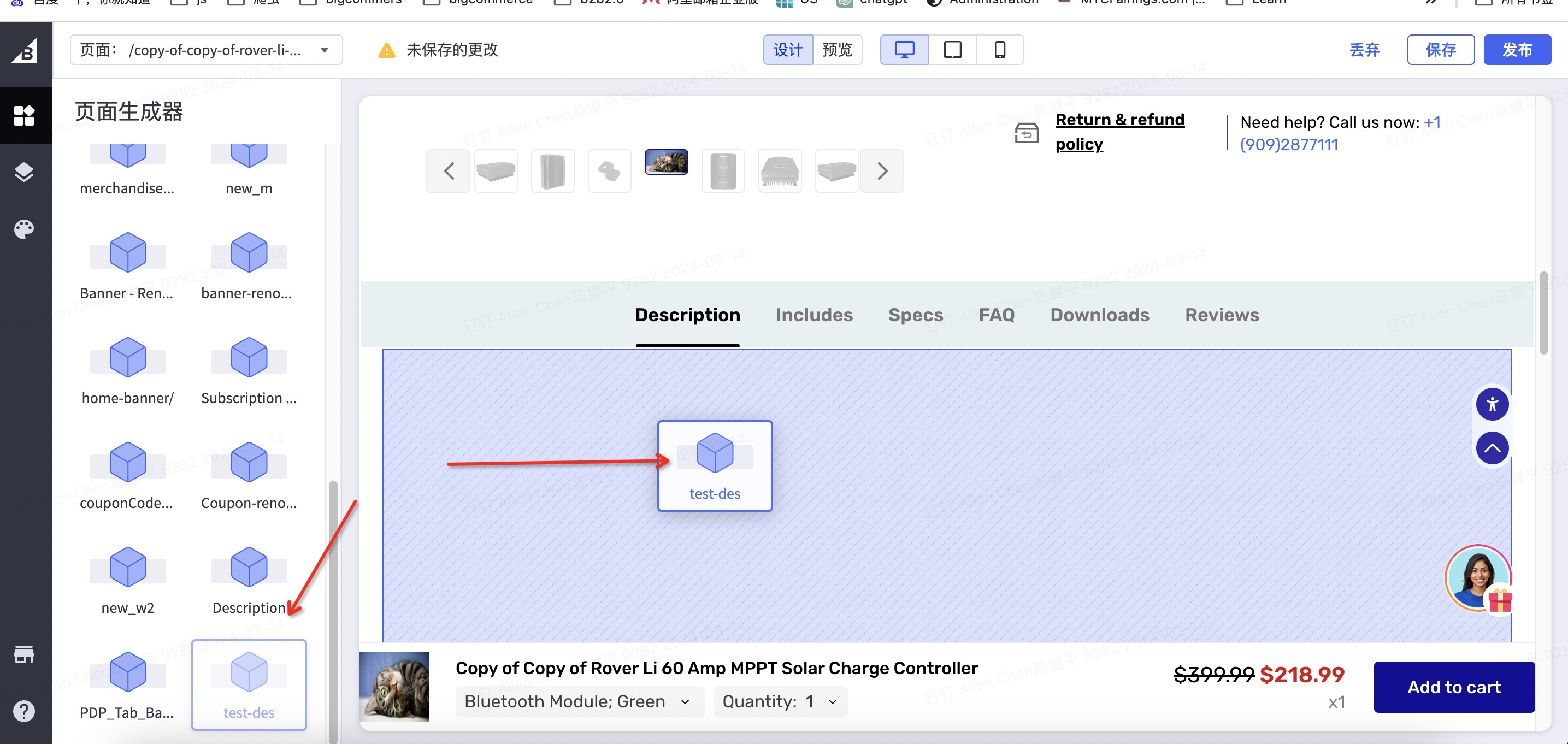Open the chat assistant avatar
This screenshot has height=744, width=1568.
(1478, 579)
